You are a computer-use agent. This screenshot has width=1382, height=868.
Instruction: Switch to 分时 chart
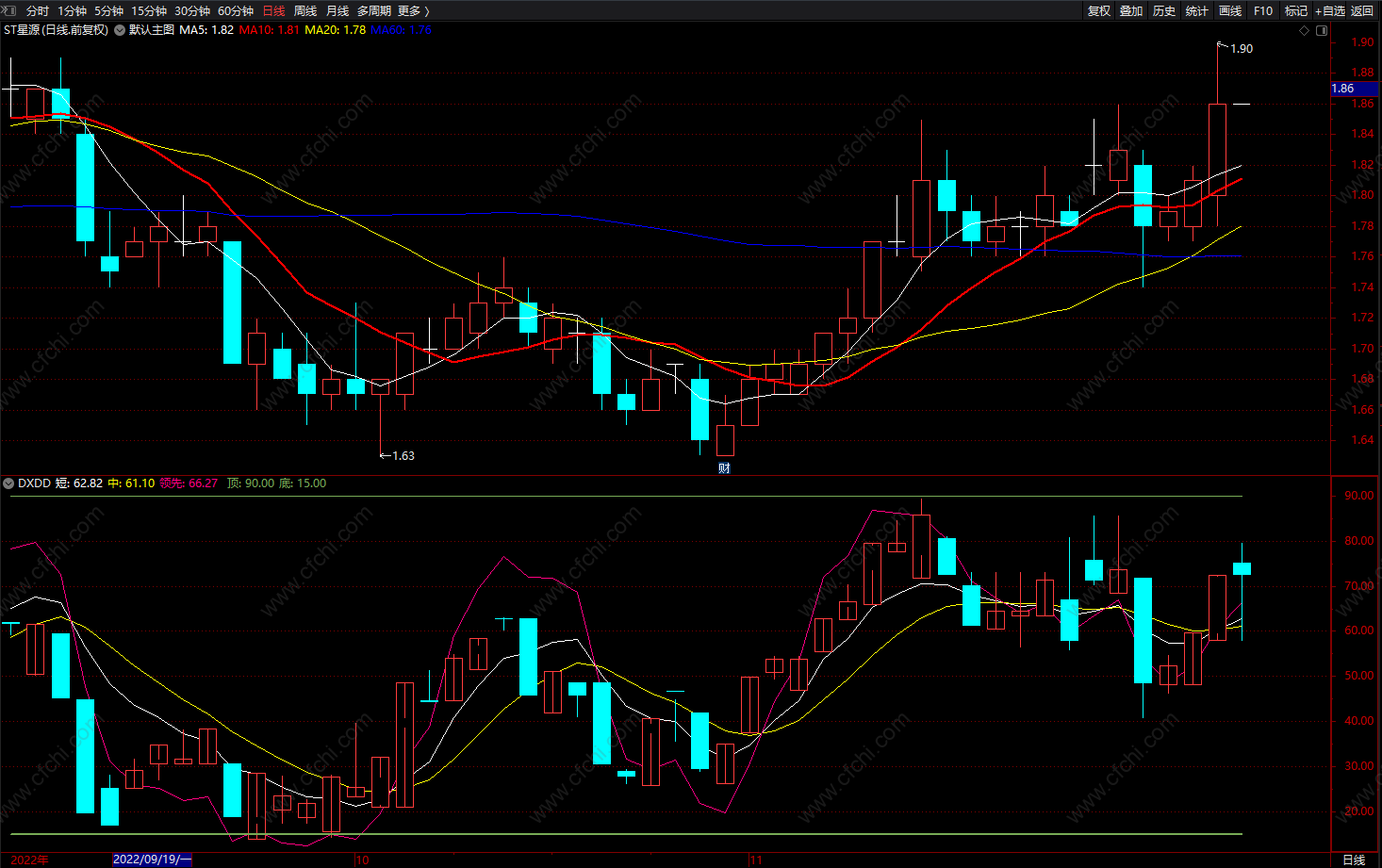click(38, 10)
